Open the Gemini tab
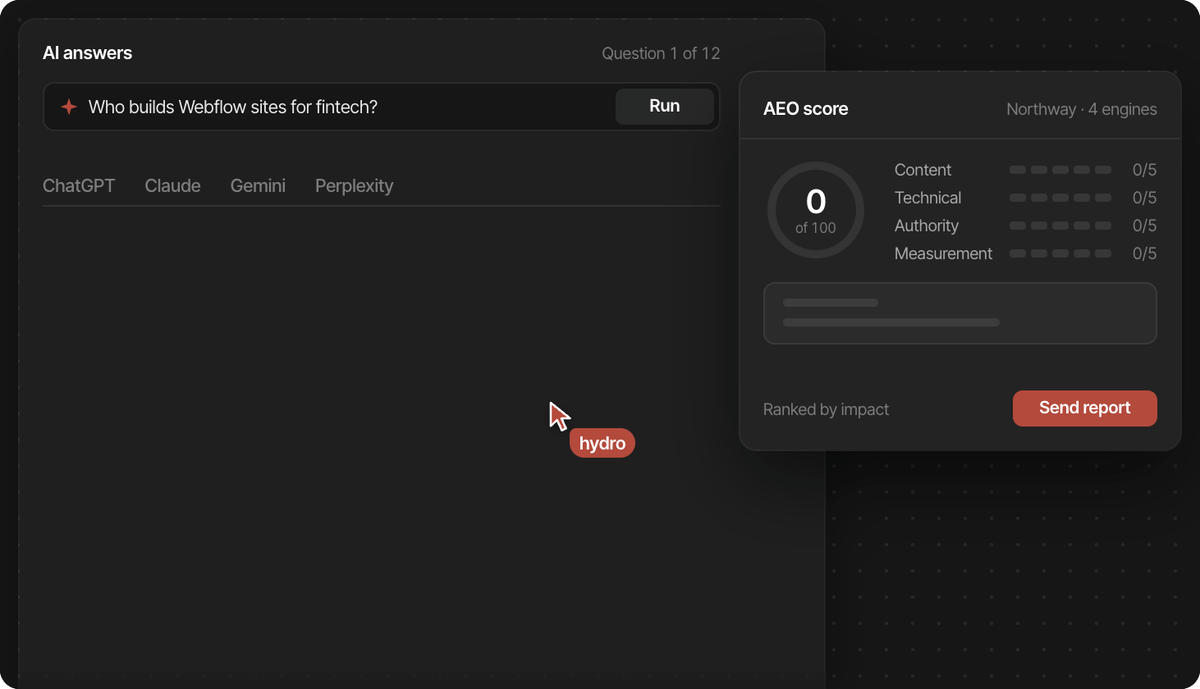The image size is (1200, 689). (x=258, y=186)
